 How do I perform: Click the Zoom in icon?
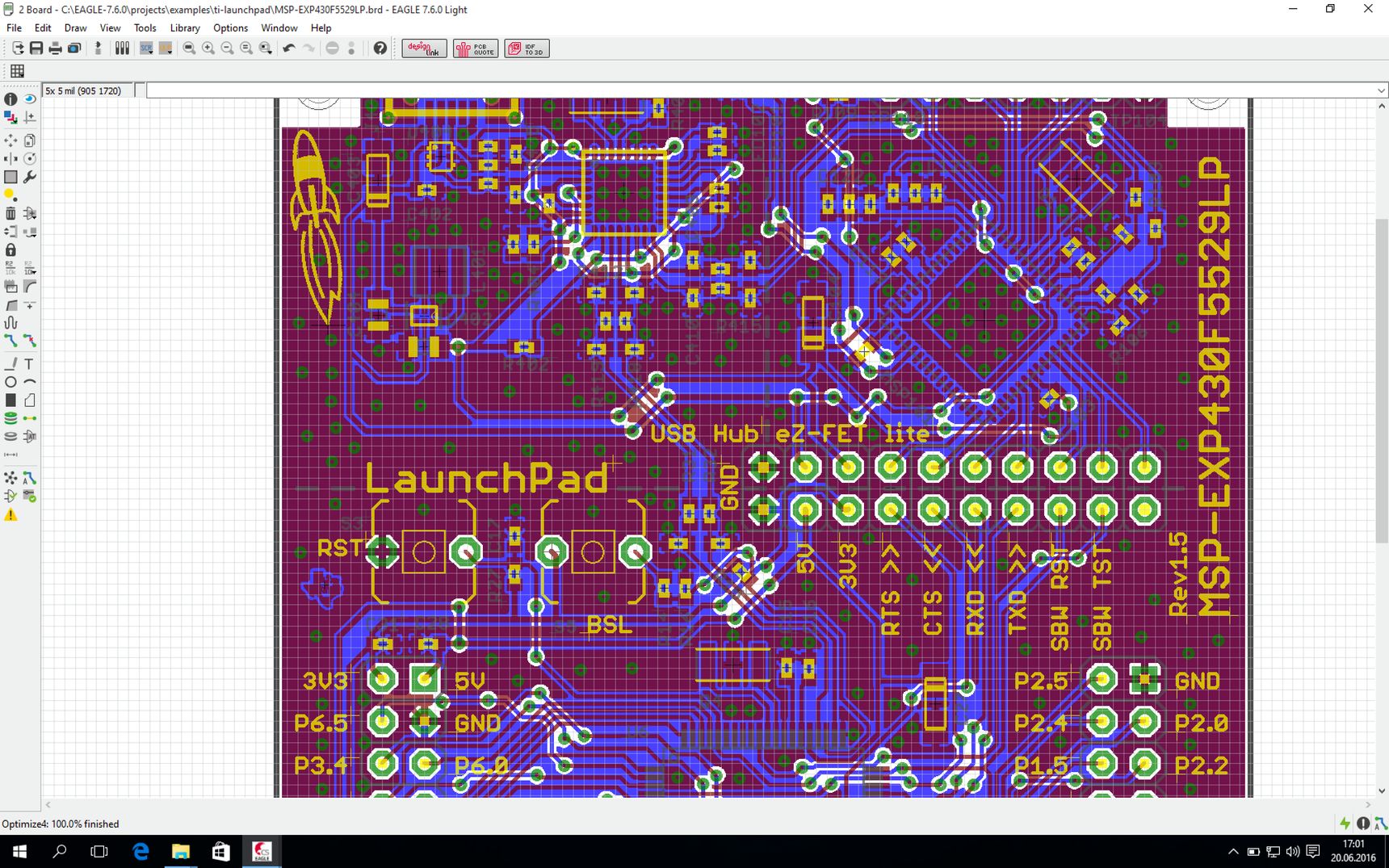208,48
